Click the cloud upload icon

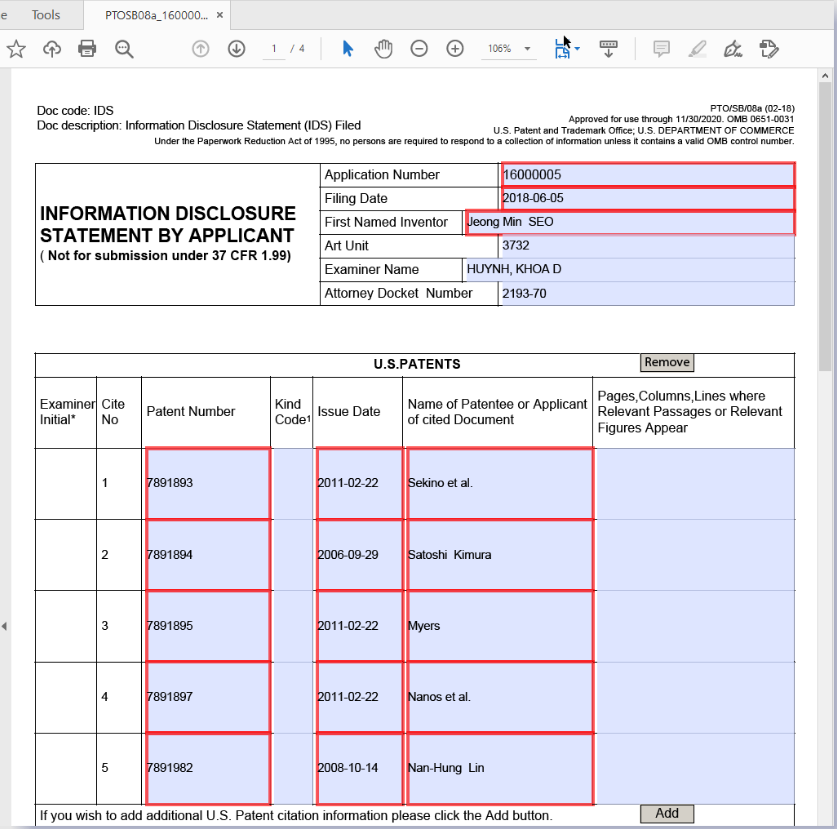[52, 49]
